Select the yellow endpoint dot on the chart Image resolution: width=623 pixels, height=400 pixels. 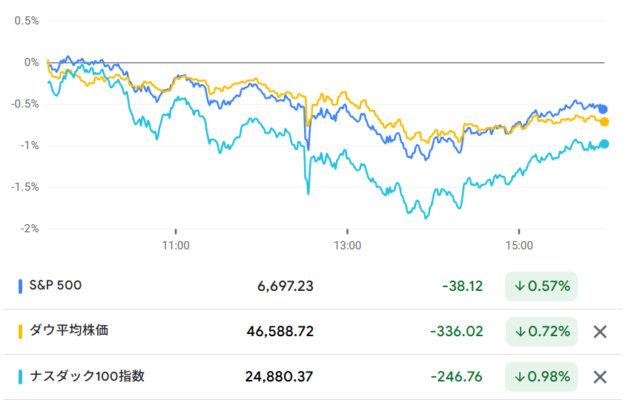605,121
